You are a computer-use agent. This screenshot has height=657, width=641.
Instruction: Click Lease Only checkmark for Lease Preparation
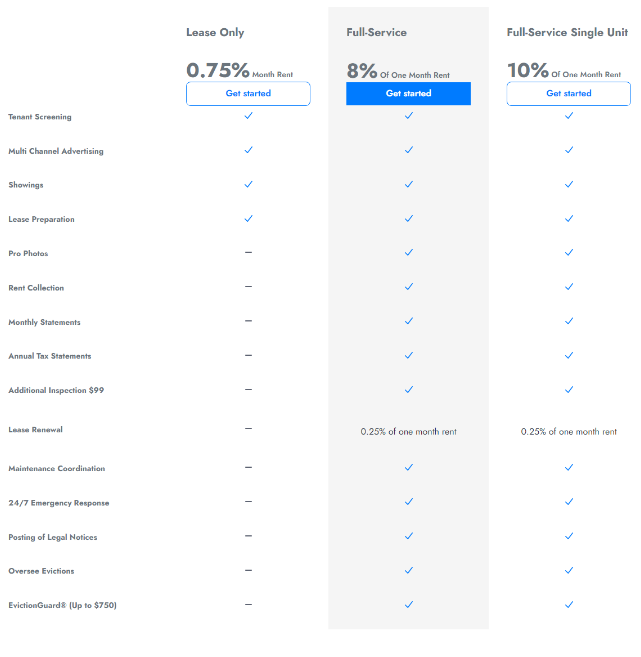pyautogui.click(x=248, y=218)
